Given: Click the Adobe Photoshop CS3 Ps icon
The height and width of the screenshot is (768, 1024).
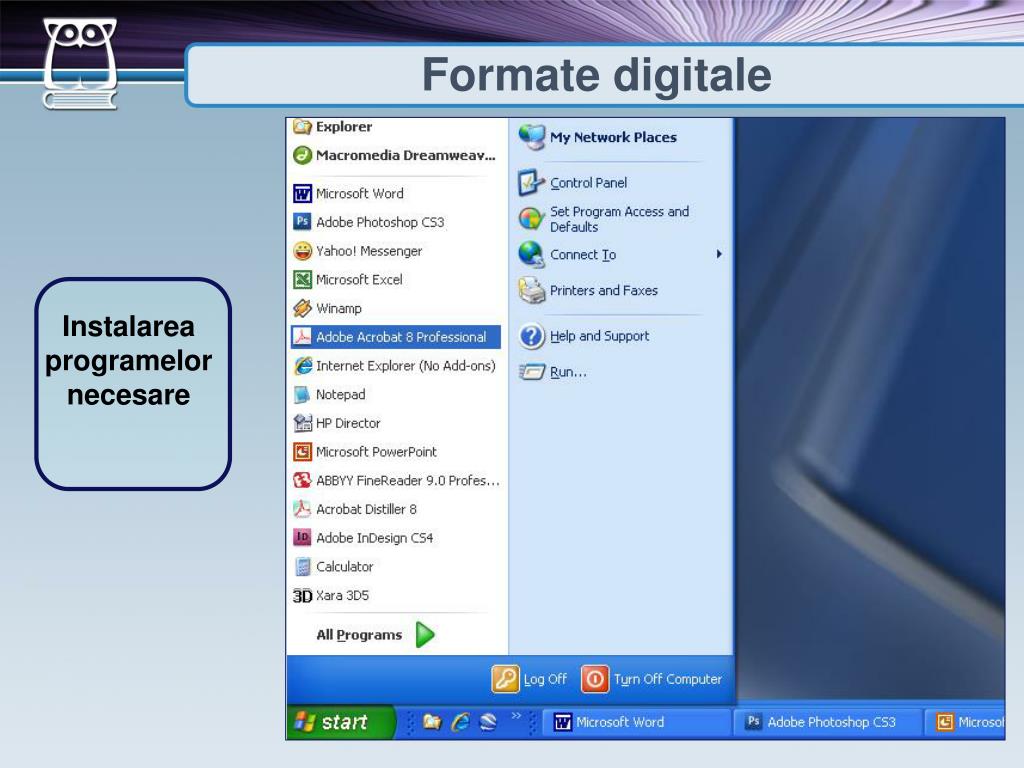Looking at the screenshot, I should pos(302,222).
